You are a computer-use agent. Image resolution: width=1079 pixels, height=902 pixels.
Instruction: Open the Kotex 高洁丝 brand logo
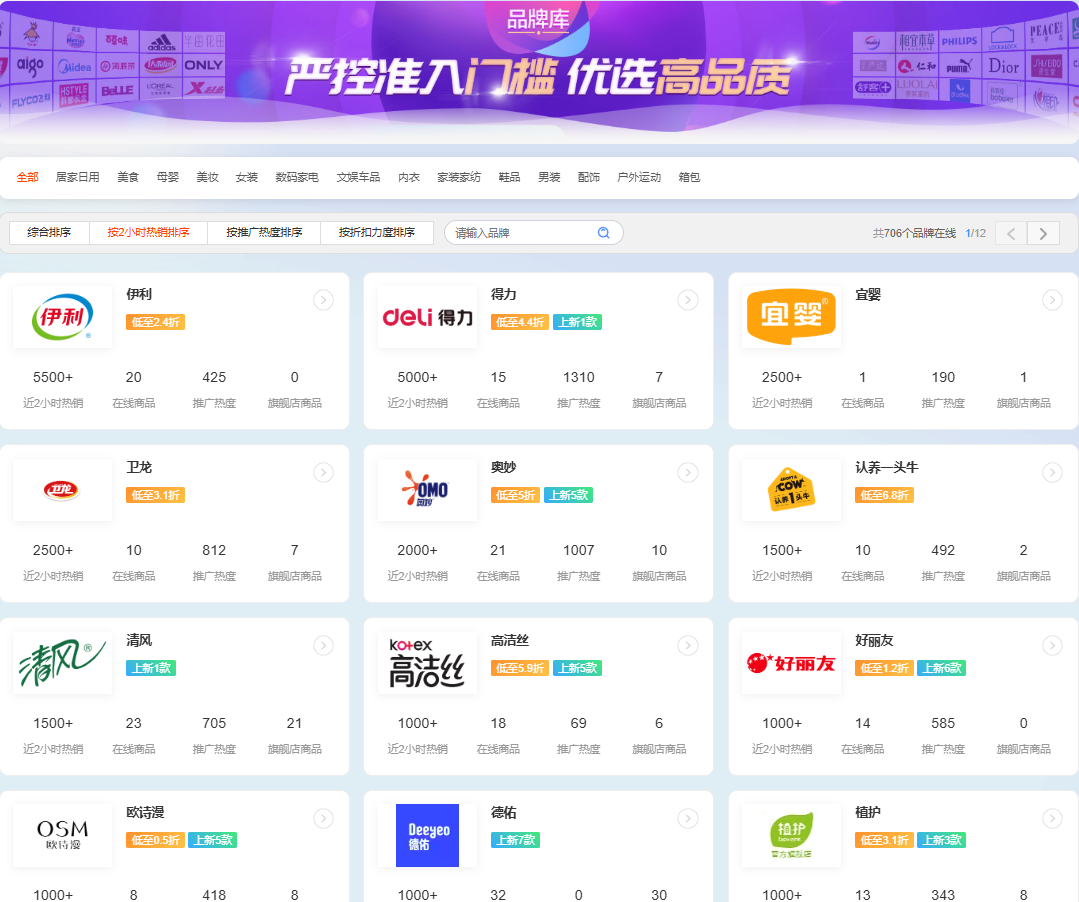coord(427,663)
